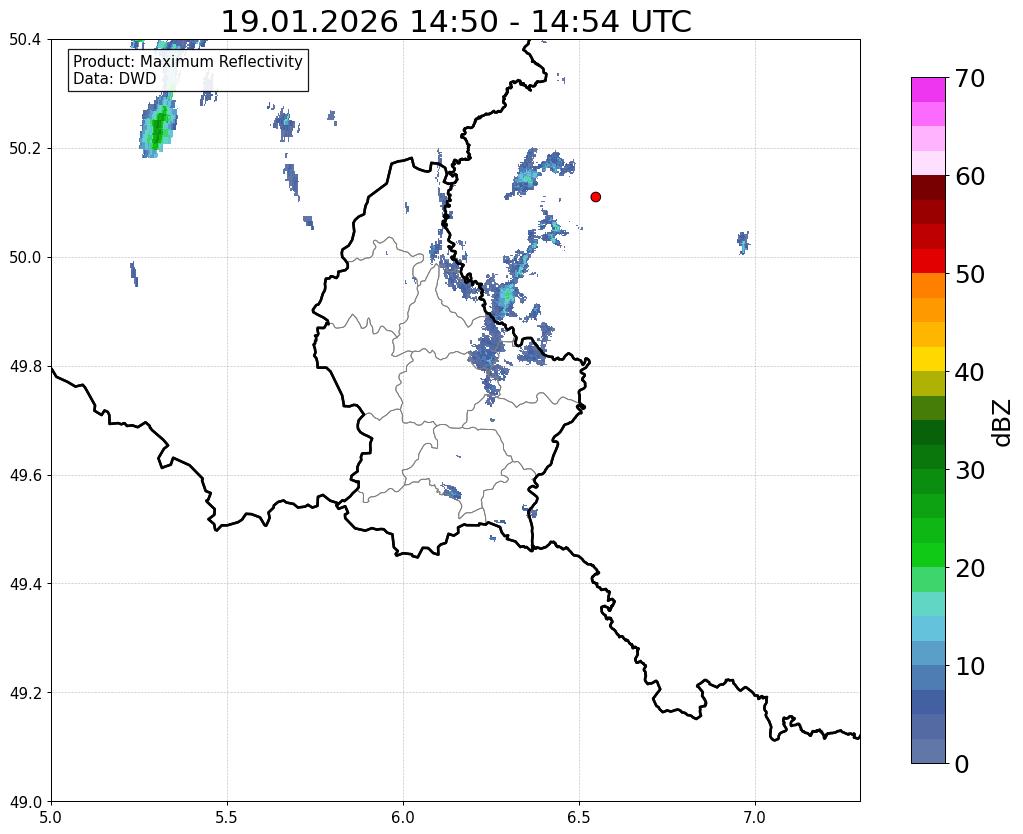The image size is (1023, 834).
Task: Click the 'Data: DWD' label
Action: [x=115, y=78]
